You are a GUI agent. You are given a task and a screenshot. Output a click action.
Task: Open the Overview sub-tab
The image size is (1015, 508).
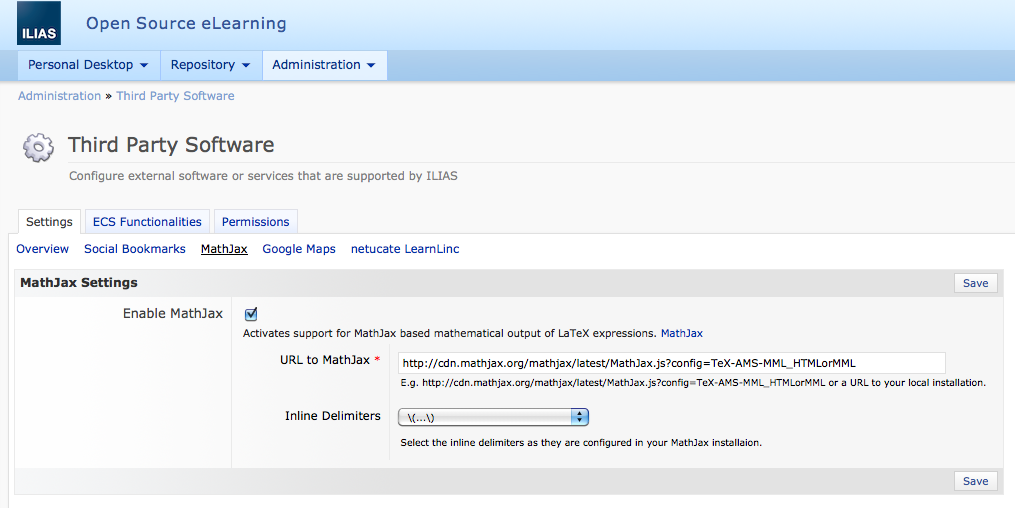coord(43,249)
